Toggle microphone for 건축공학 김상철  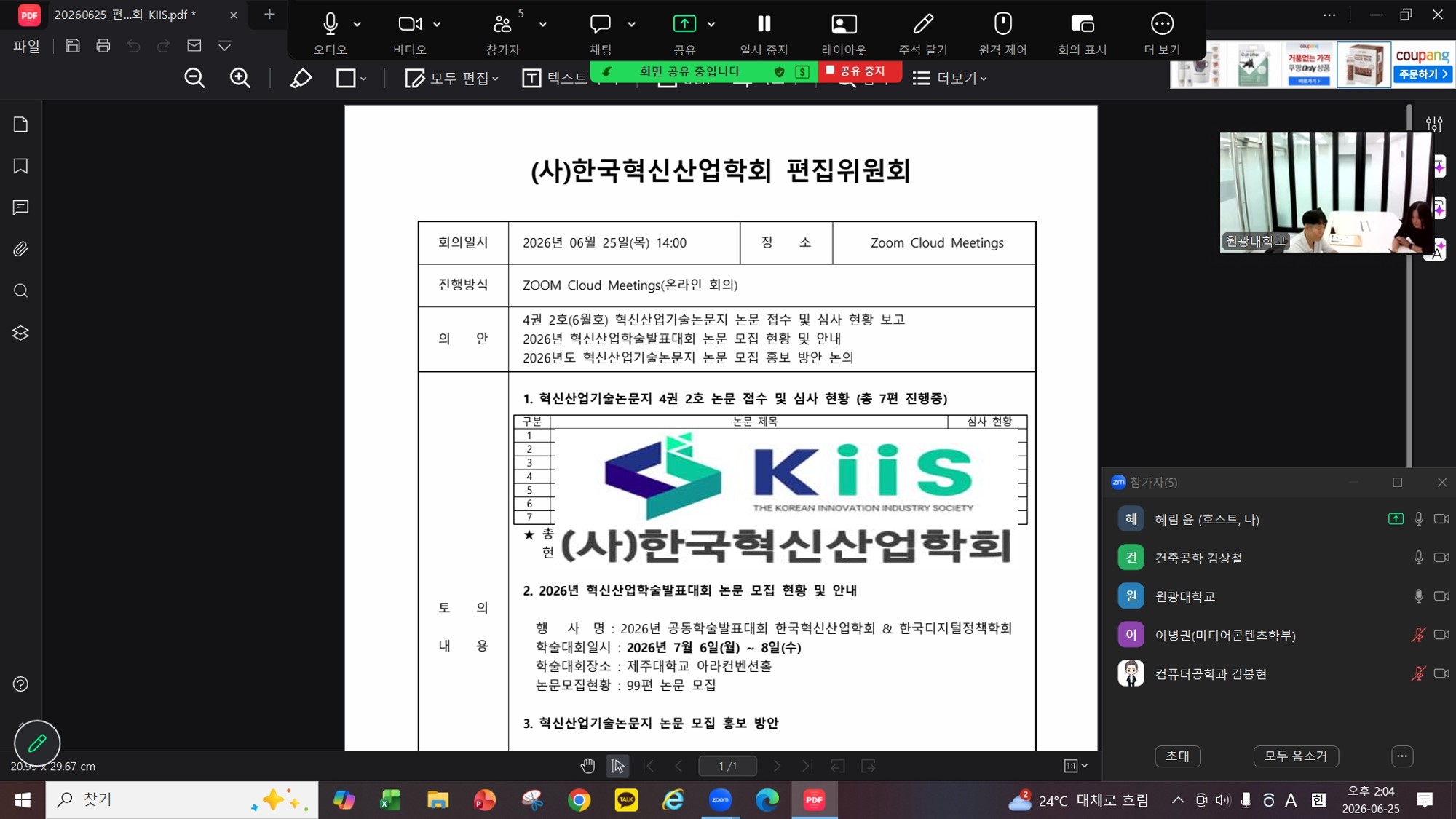[x=1418, y=558]
